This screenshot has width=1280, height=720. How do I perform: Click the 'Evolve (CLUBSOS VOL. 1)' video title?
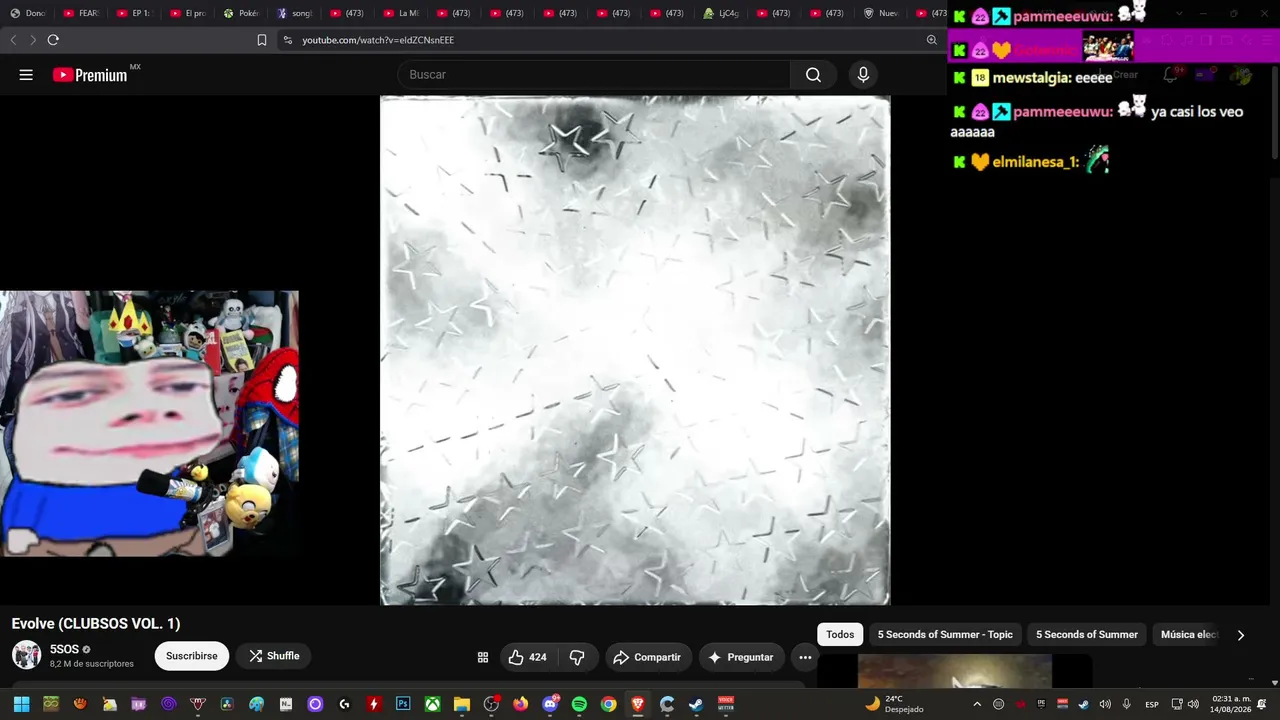point(96,623)
